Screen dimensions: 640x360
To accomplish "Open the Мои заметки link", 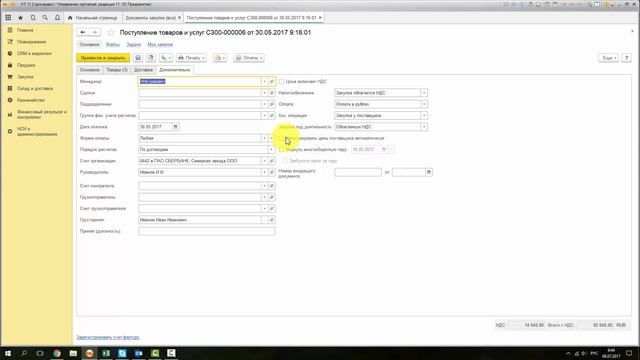I will (x=160, y=44).
